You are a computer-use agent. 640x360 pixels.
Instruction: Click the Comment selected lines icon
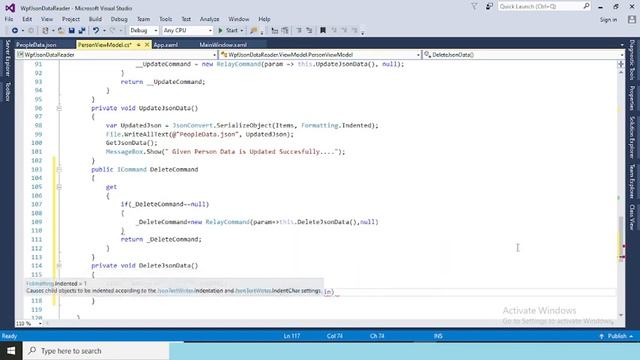(x=299, y=30)
